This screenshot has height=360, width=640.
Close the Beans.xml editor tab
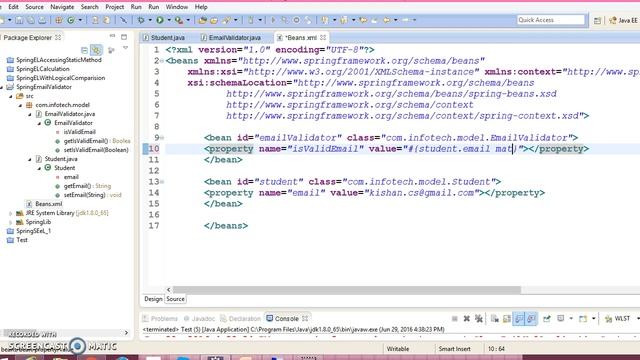pyautogui.click(x=323, y=37)
